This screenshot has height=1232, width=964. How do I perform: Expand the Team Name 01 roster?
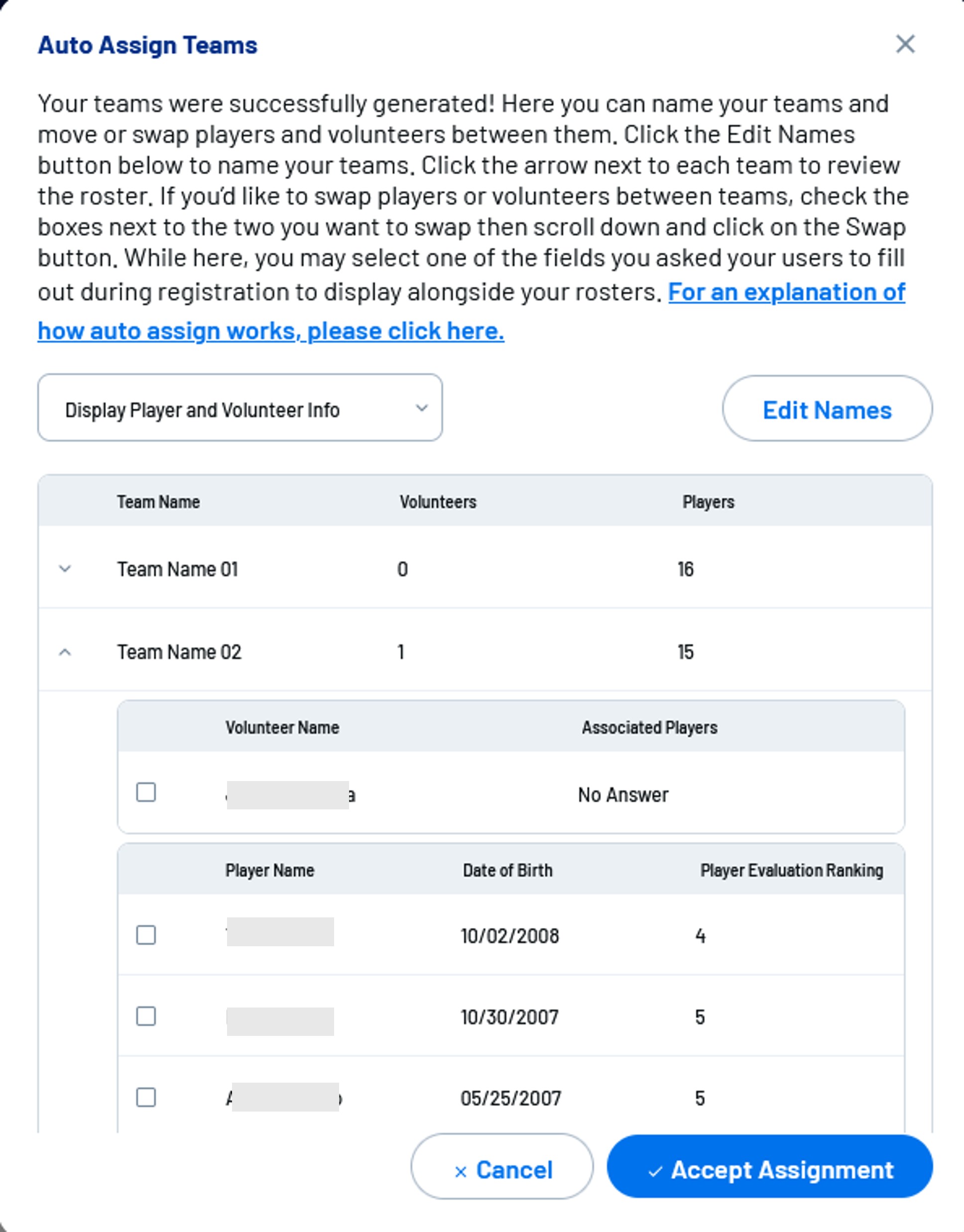(x=65, y=568)
